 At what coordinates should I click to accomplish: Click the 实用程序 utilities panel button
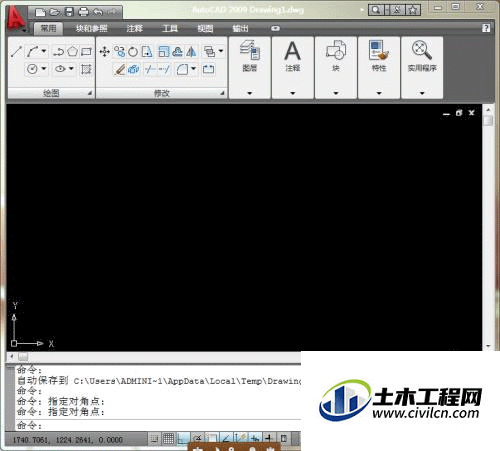click(x=422, y=56)
